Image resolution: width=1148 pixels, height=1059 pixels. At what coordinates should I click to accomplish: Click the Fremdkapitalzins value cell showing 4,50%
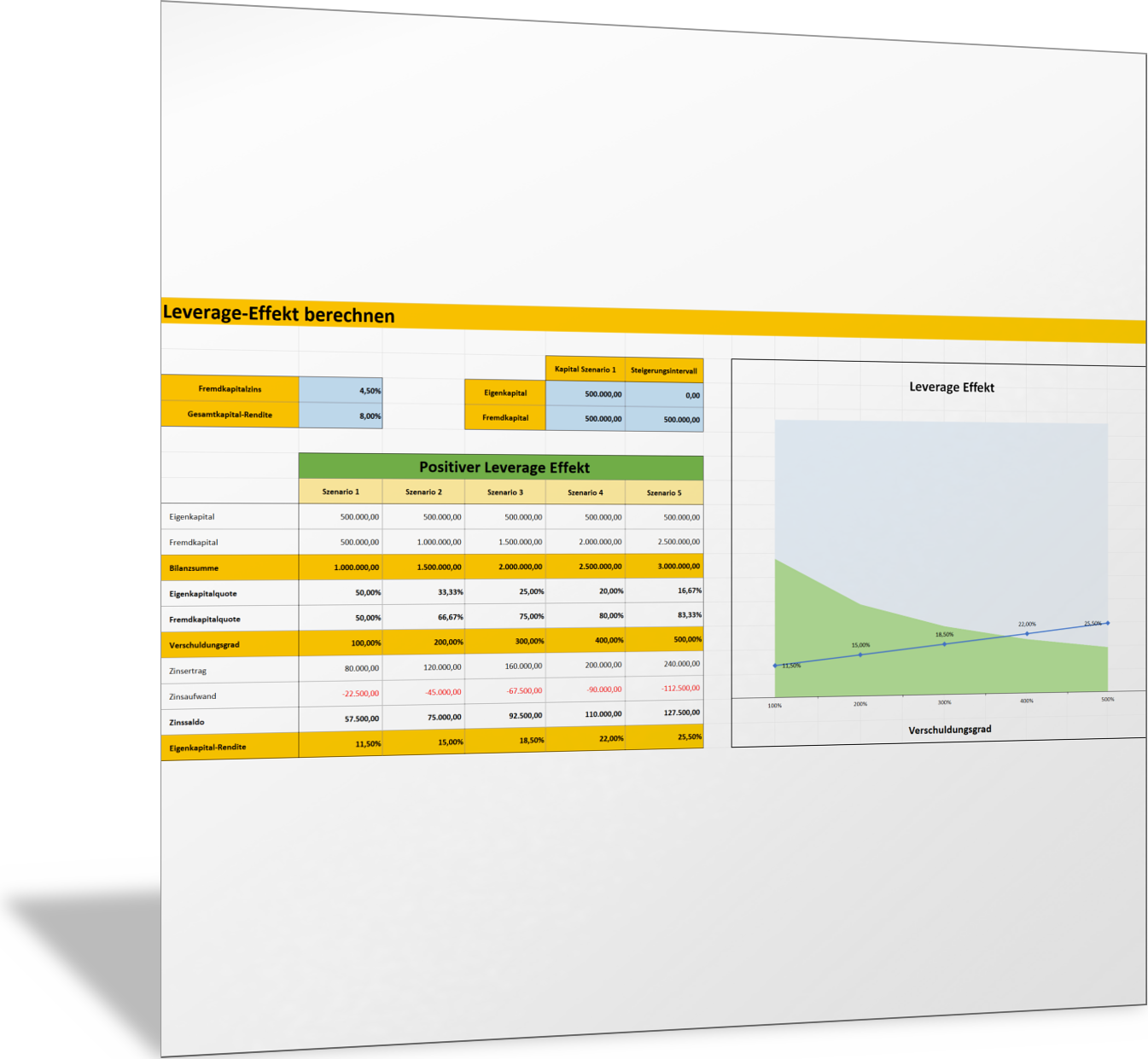pyautogui.click(x=341, y=390)
